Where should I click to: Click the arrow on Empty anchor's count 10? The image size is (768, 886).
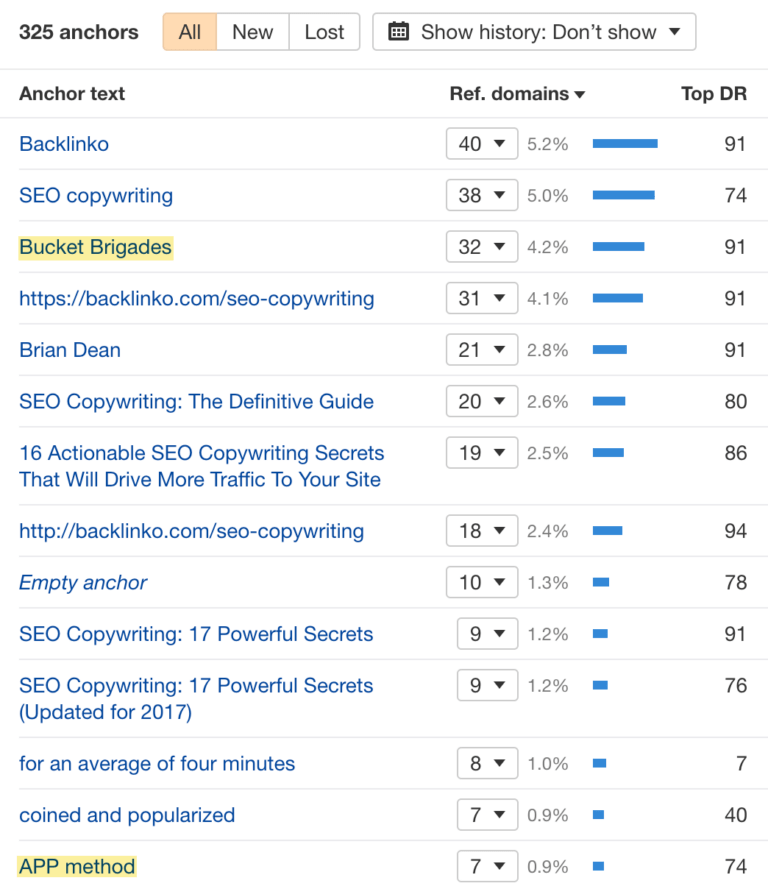501,582
